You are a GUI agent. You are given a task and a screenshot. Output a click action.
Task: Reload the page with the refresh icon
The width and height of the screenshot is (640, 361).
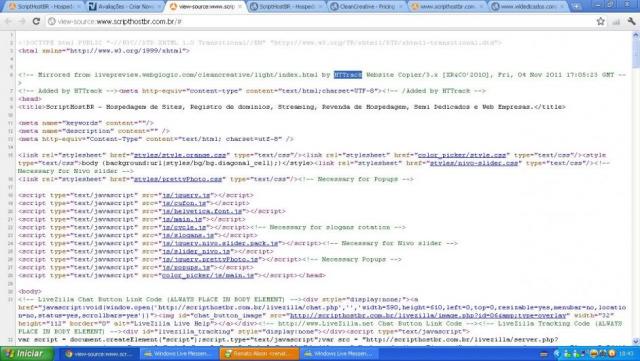(x=36, y=21)
